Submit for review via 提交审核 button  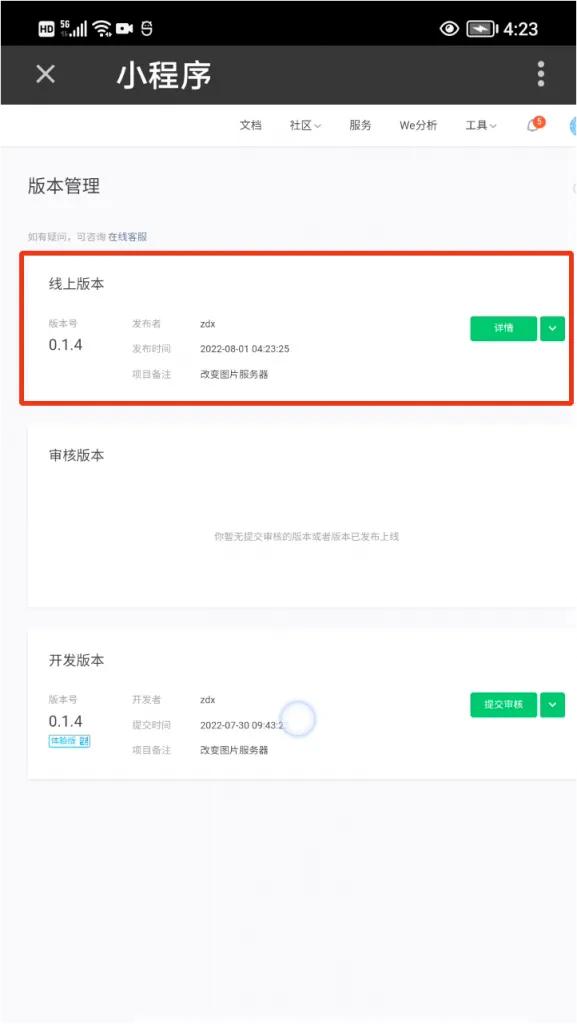point(503,704)
